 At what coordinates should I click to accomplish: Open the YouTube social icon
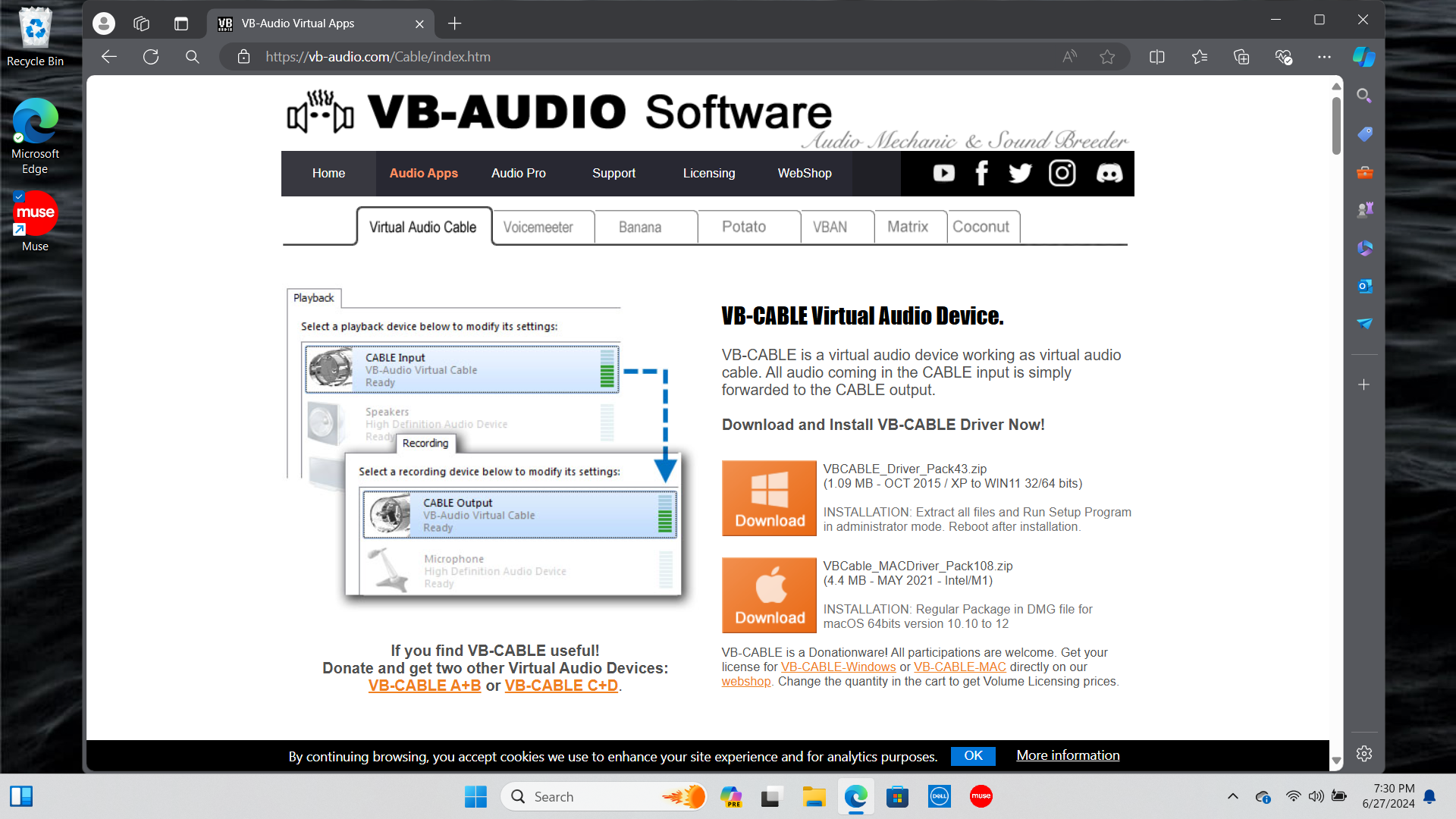tap(943, 174)
